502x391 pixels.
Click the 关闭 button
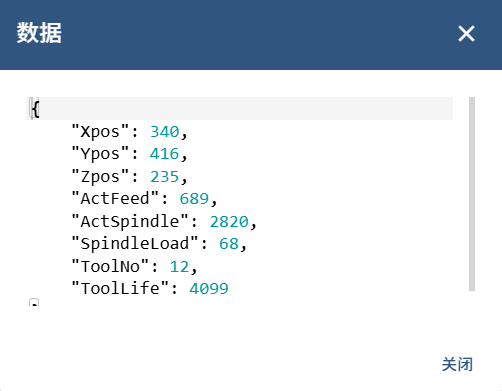[457, 364]
